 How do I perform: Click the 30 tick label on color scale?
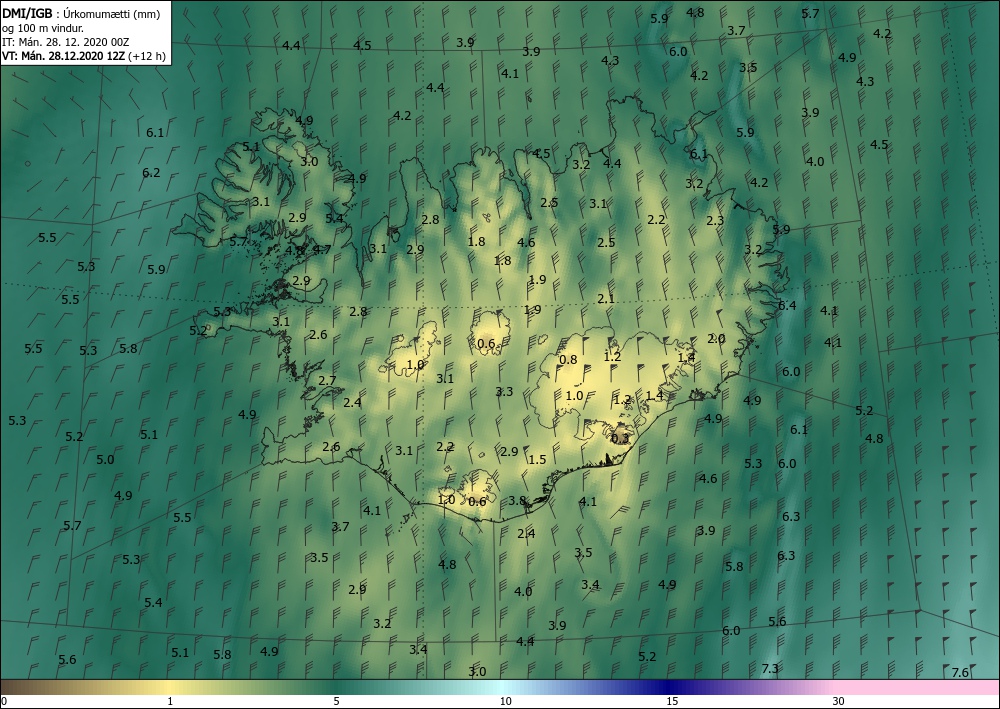[x=839, y=702]
